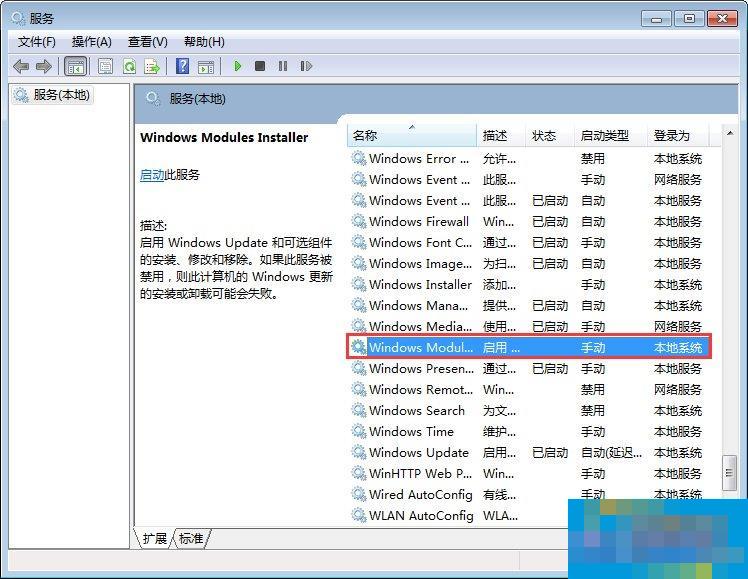748x579 pixels.
Task: Sort by the 启动类型 column header
Action: (x=611, y=135)
